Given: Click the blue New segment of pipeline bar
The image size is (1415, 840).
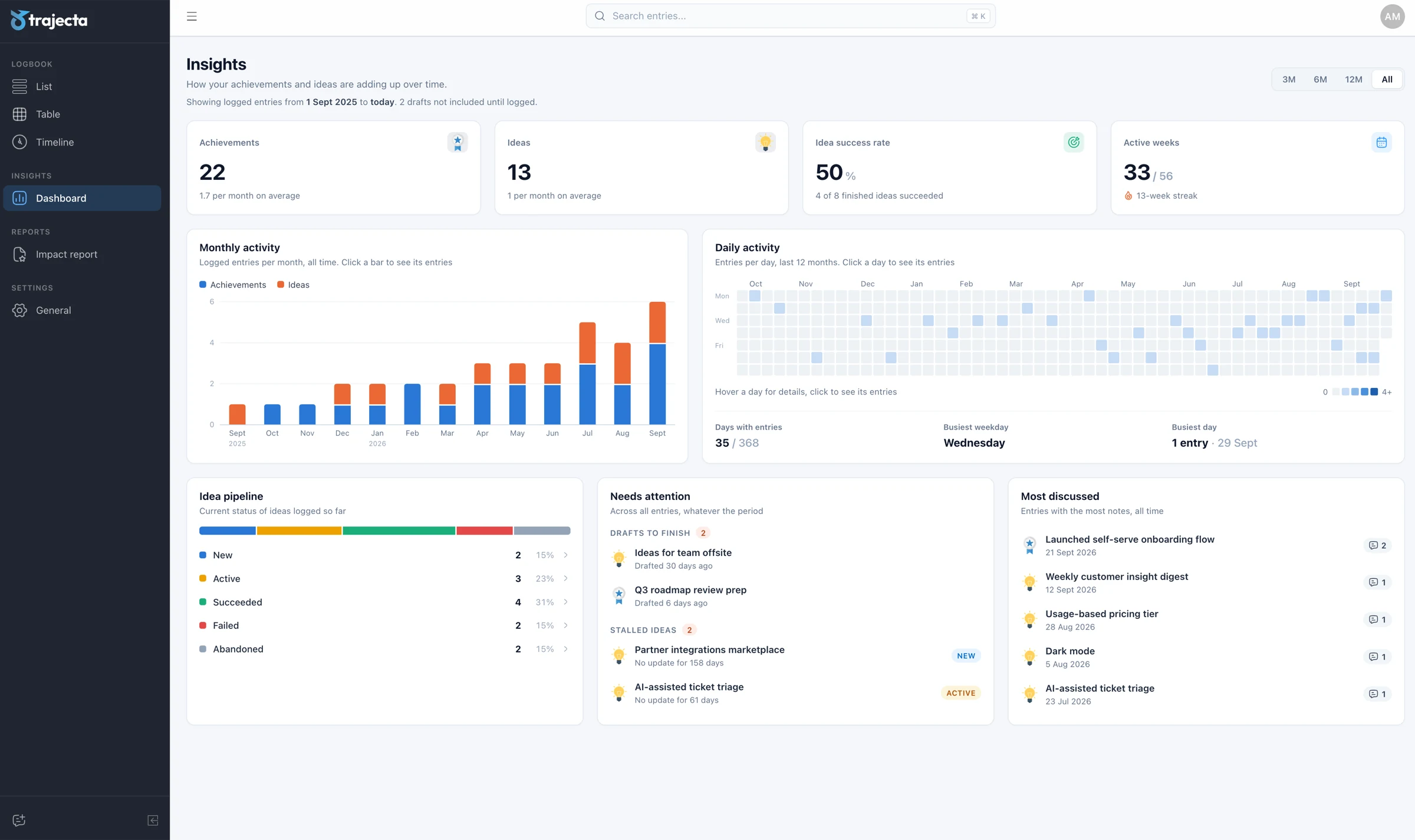Looking at the screenshot, I should 228,531.
